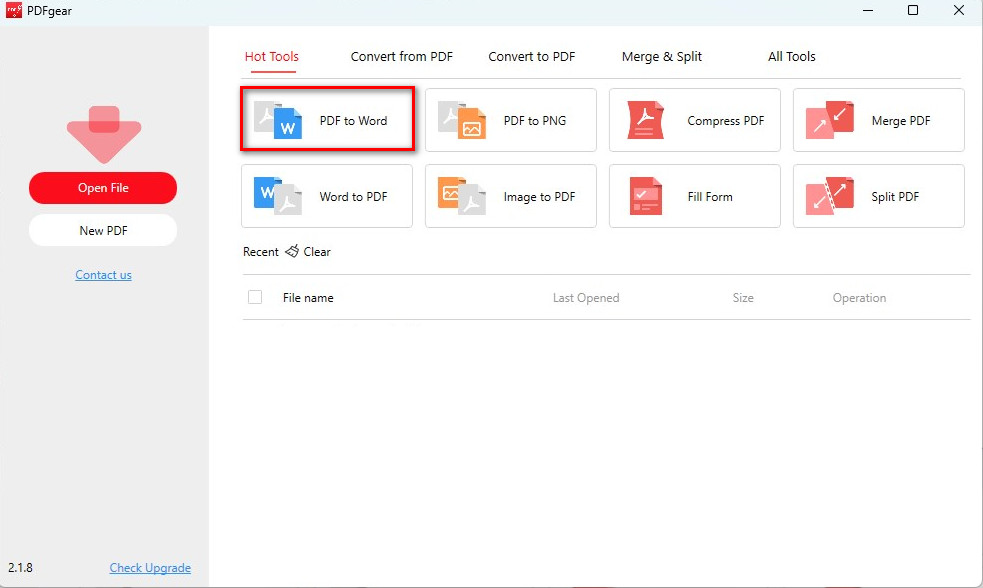Switch to the Hot Tools tab
This screenshot has height=588, width=983.
271,56
